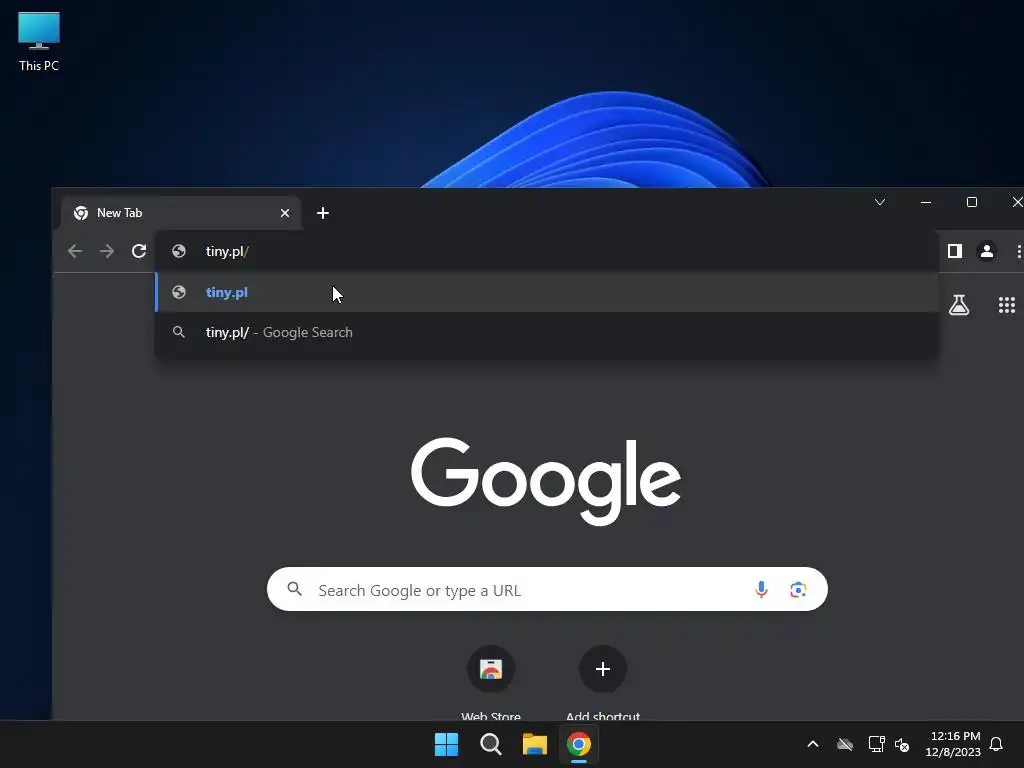This screenshot has width=1024, height=768.
Task: Open Windows taskbar Search
Action: tap(490, 744)
